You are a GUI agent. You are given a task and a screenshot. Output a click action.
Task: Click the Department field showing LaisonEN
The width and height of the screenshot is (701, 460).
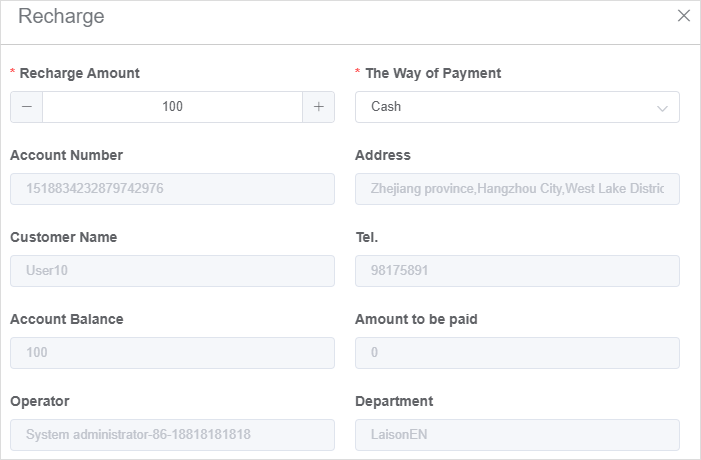click(x=517, y=435)
